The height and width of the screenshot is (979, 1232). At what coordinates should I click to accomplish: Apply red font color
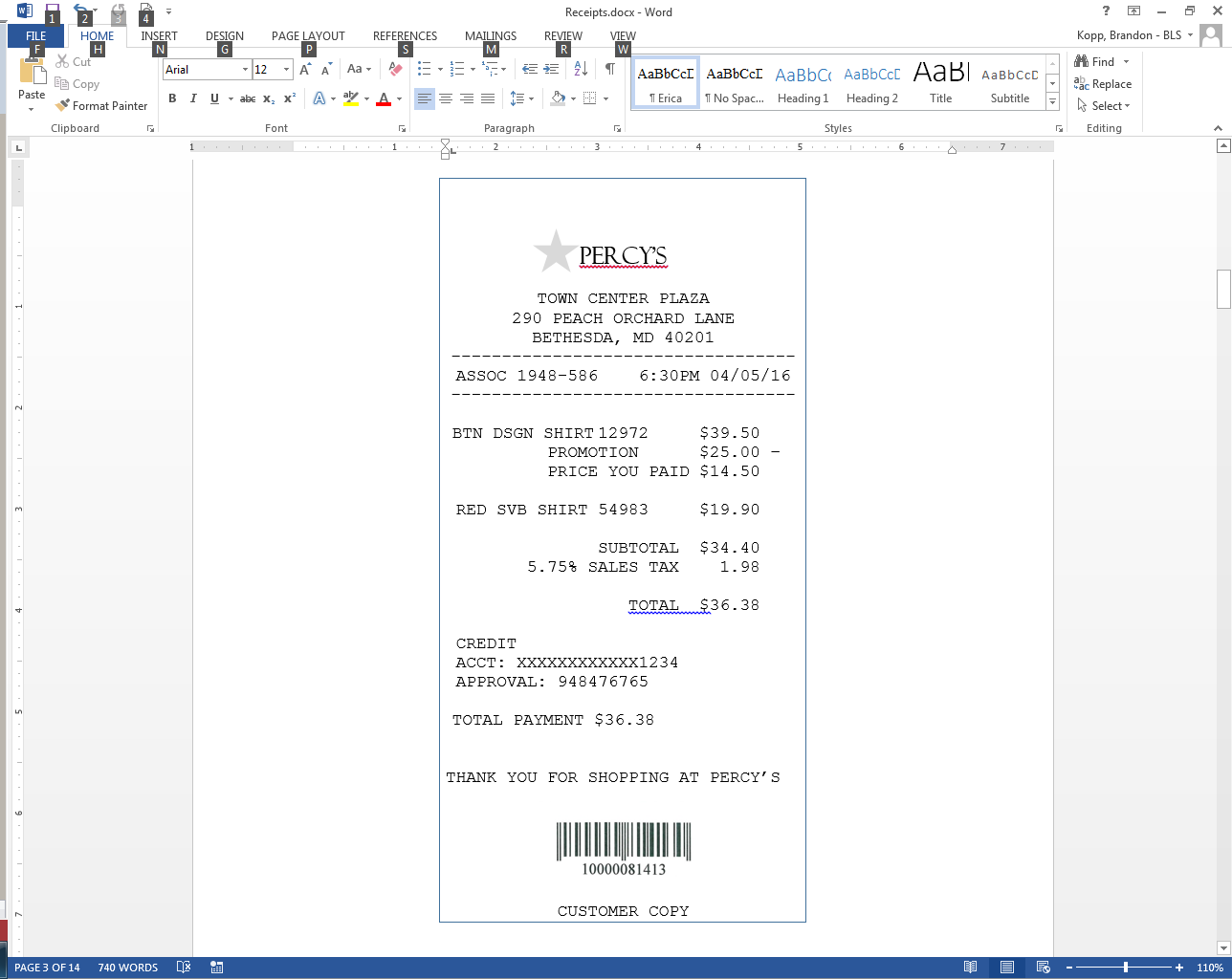tap(384, 98)
